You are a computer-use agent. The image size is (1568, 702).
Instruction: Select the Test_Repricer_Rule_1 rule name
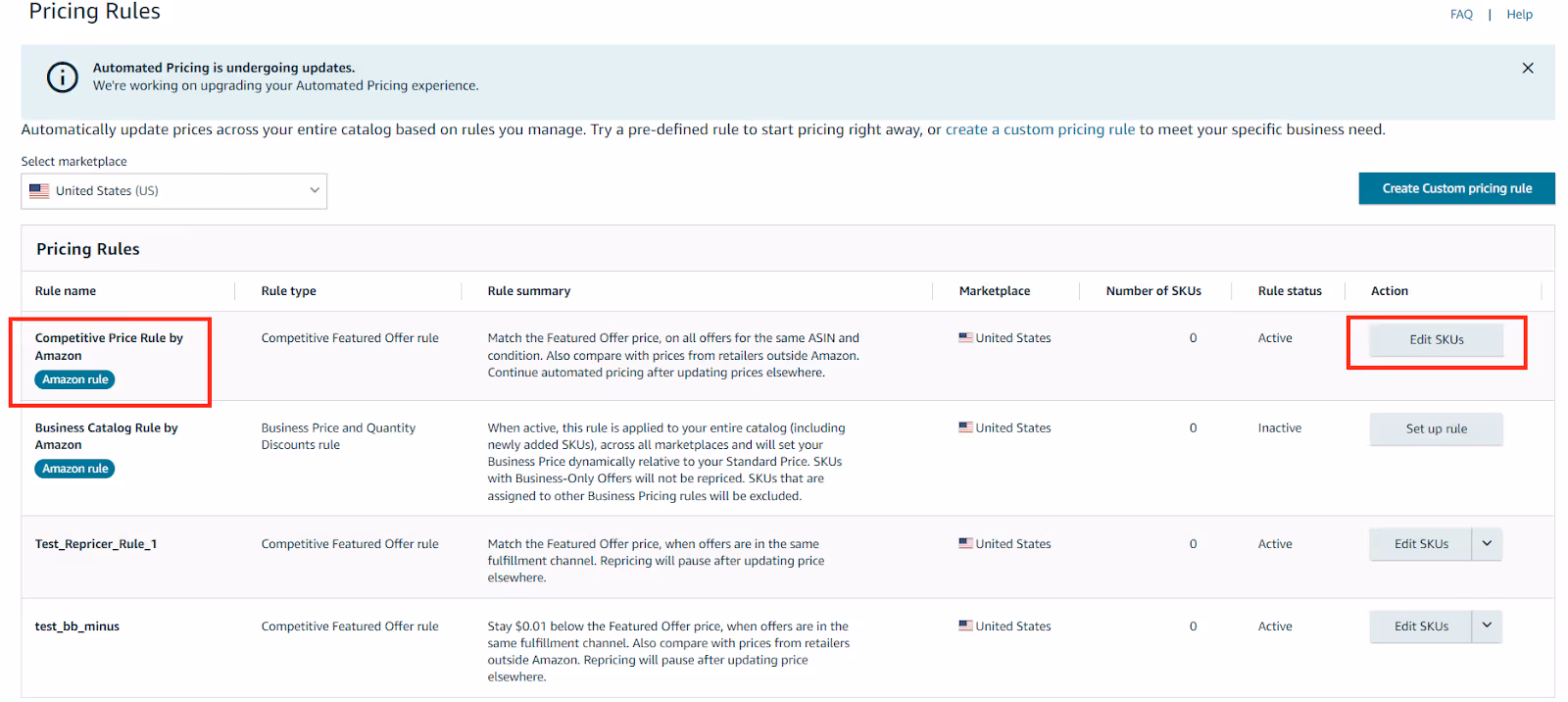click(x=96, y=544)
